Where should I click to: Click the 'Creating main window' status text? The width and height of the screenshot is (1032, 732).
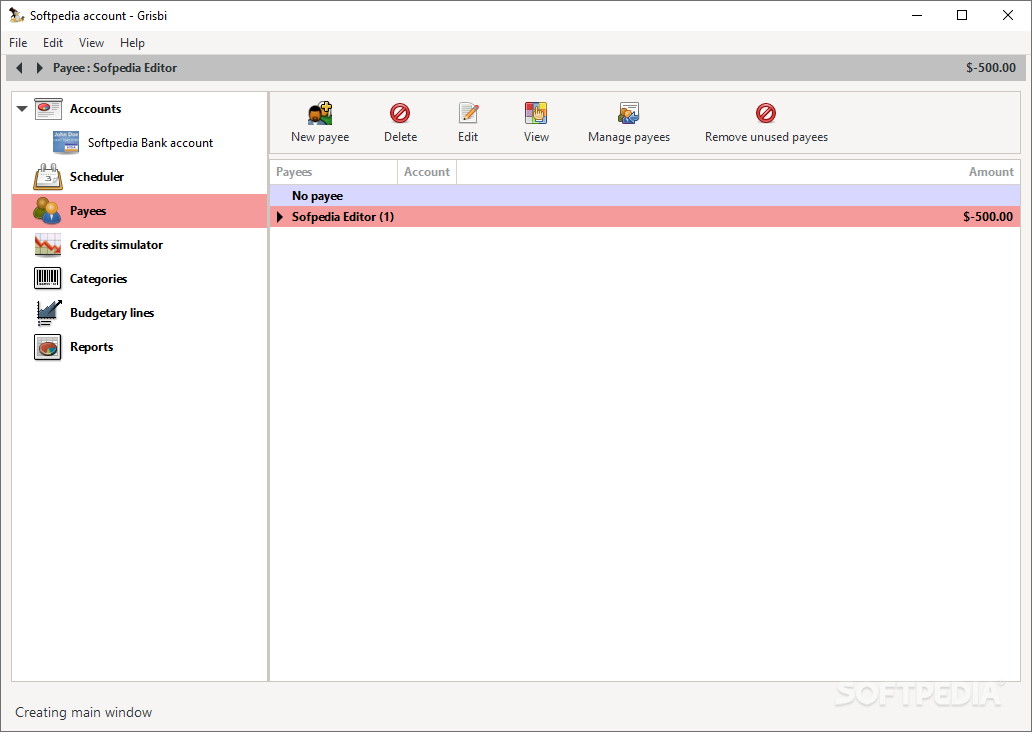coord(84,712)
